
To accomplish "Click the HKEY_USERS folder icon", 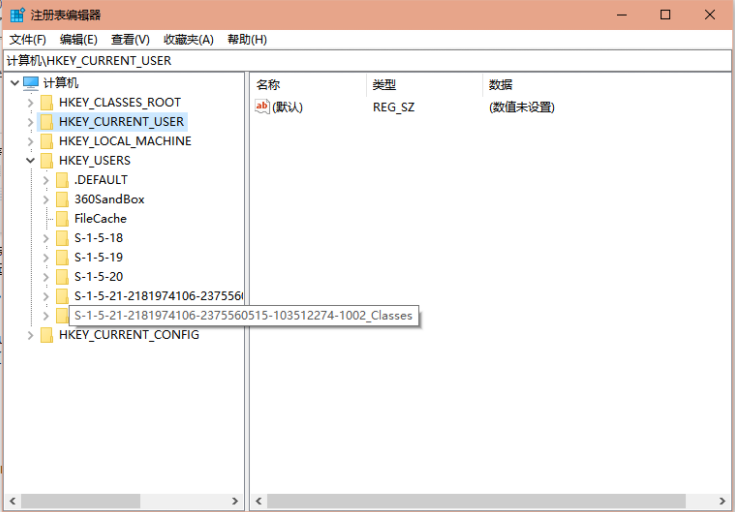I will (47, 161).
